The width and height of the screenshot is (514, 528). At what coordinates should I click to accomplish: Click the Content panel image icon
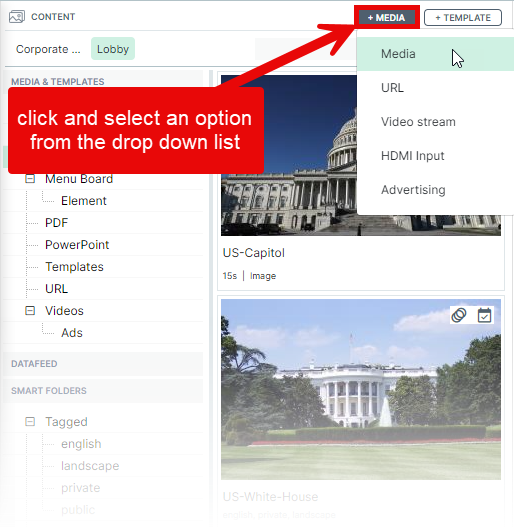[x=17, y=16]
